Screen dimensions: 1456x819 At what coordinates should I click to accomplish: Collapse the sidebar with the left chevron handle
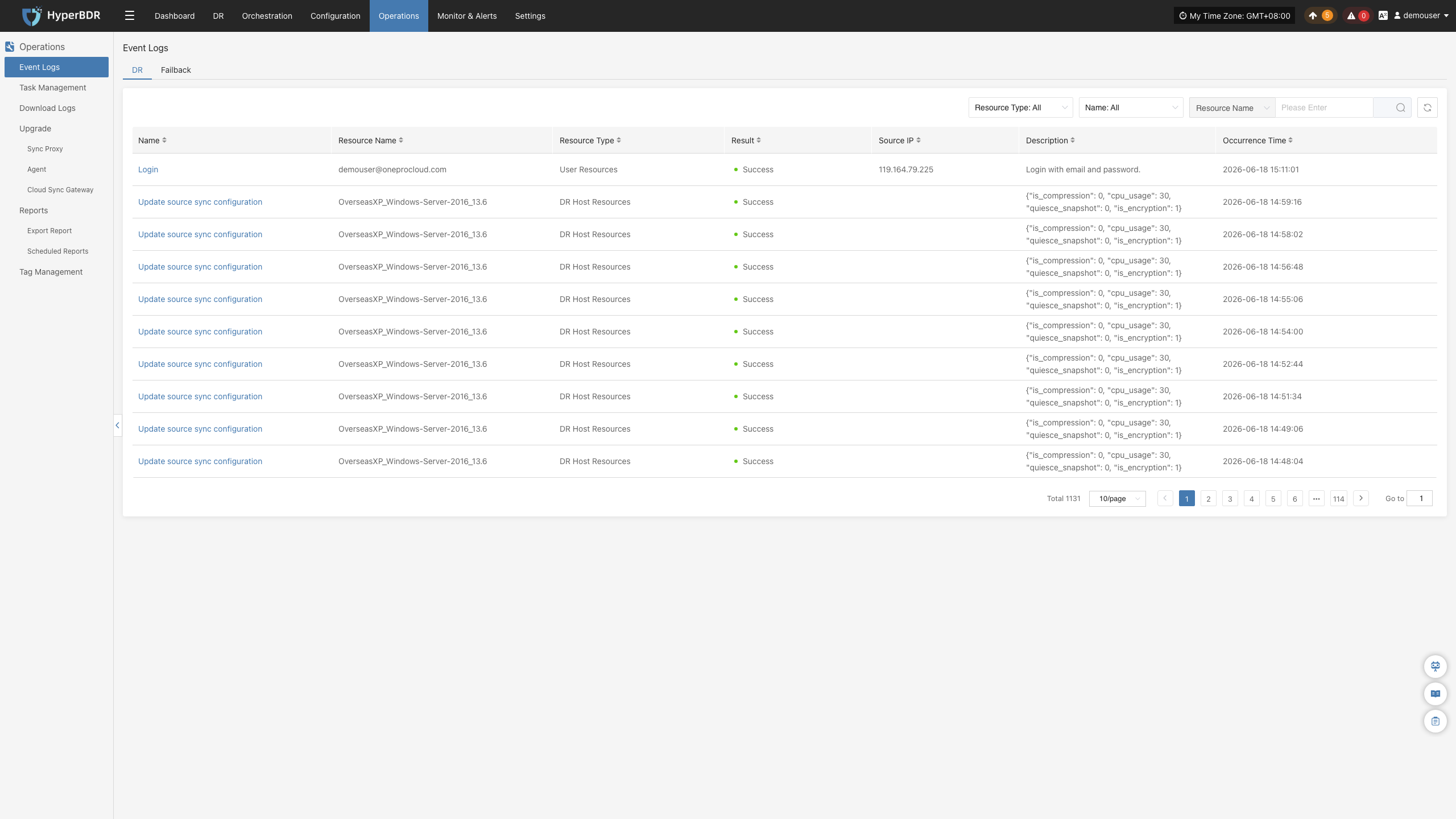tap(118, 425)
